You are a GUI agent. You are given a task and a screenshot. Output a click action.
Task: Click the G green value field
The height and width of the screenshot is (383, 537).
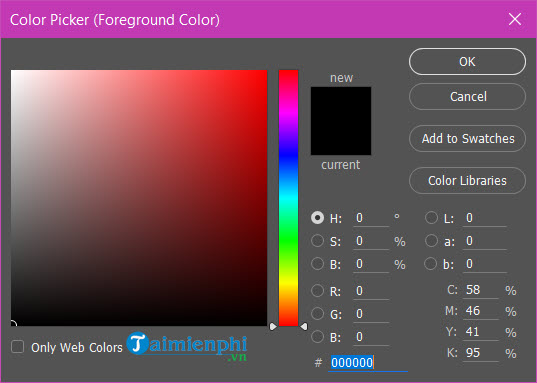click(x=371, y=314)
